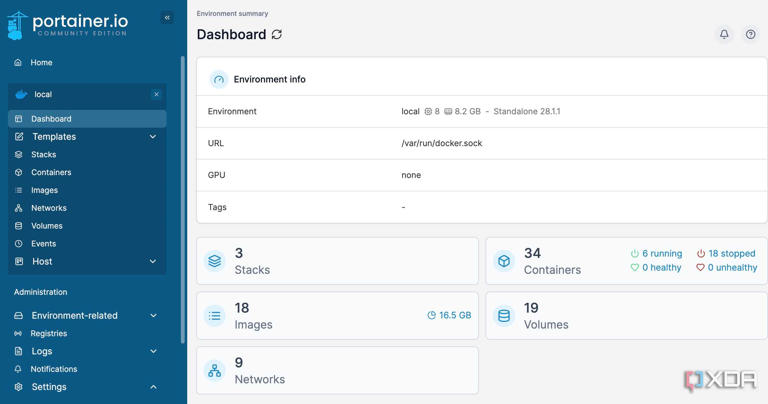The width and height of the screenshot is (768, 404).
Task: Open Containers from the sidebar menu
Action: tap(51, 172)
